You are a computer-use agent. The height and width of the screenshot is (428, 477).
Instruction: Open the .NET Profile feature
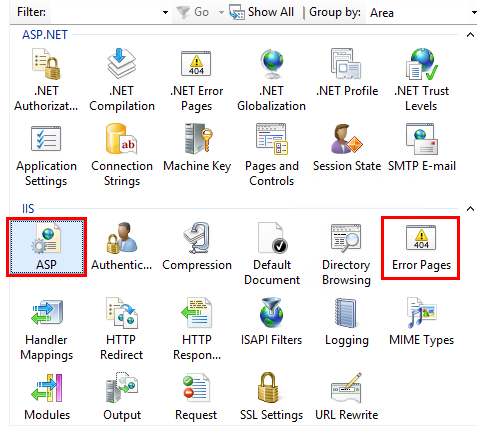click(x=347, y=73)
